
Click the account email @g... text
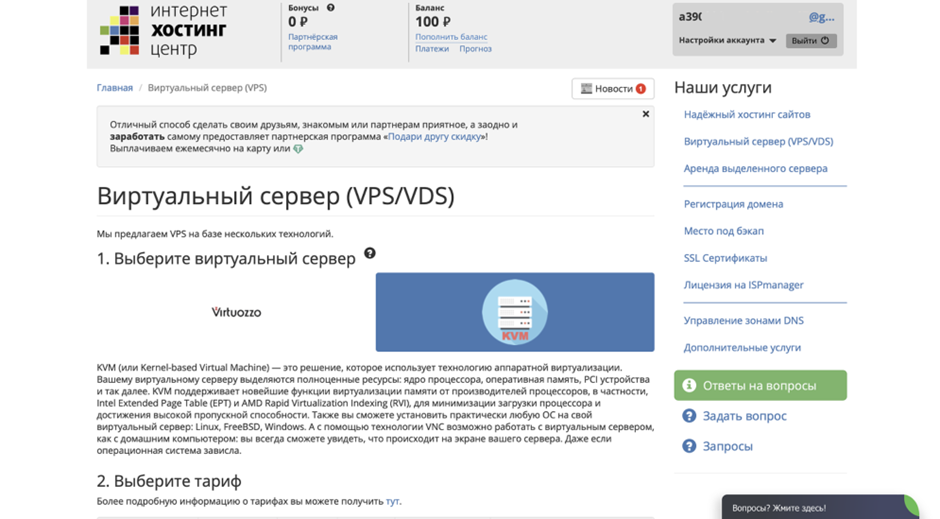pos(821,17)
